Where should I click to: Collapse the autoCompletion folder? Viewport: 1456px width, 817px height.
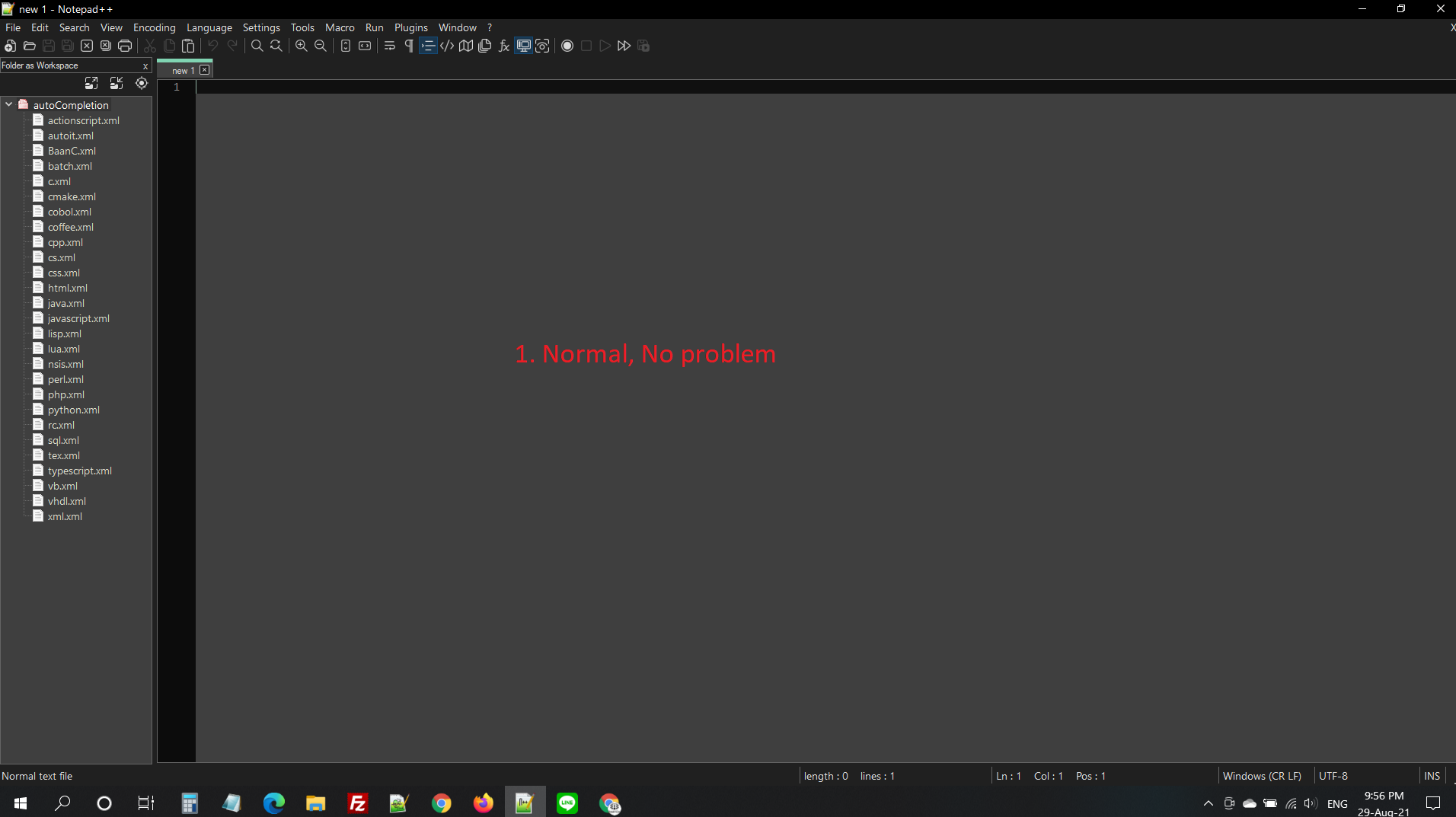tap(9, 104)
